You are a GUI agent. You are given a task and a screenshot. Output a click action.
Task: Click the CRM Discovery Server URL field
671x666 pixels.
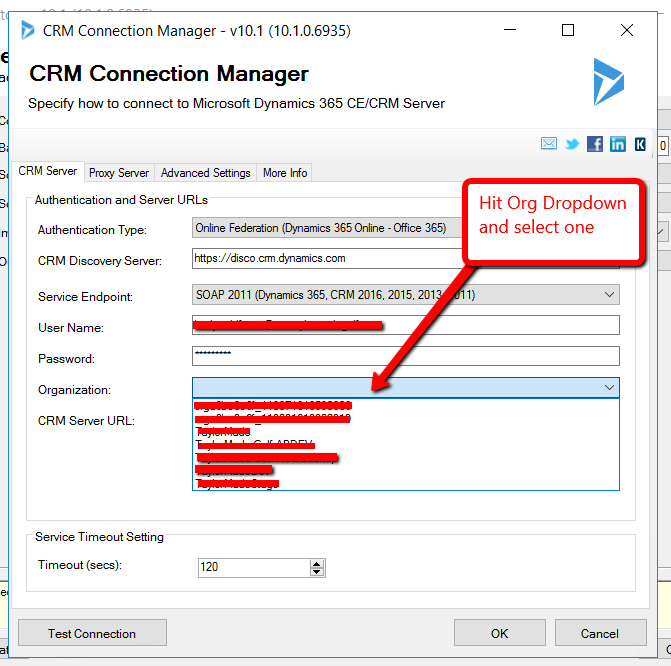pyautogui.click(x=327, y=259)
